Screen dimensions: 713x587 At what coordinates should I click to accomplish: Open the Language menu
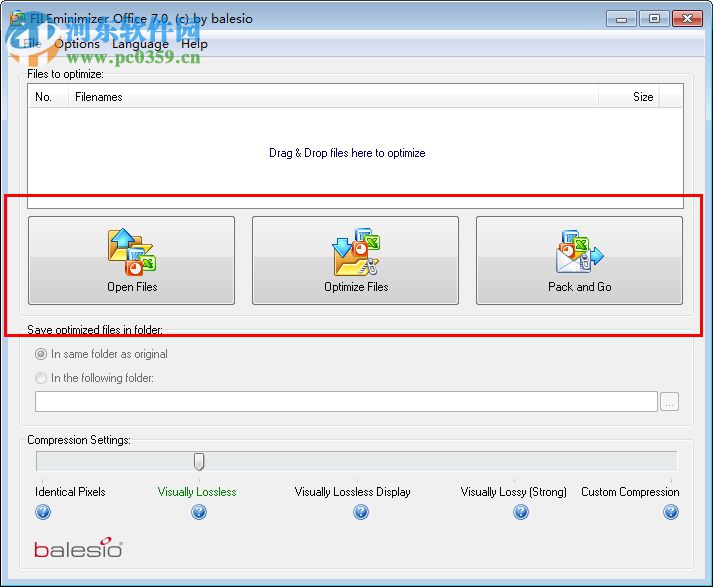[x=140, y=44]
